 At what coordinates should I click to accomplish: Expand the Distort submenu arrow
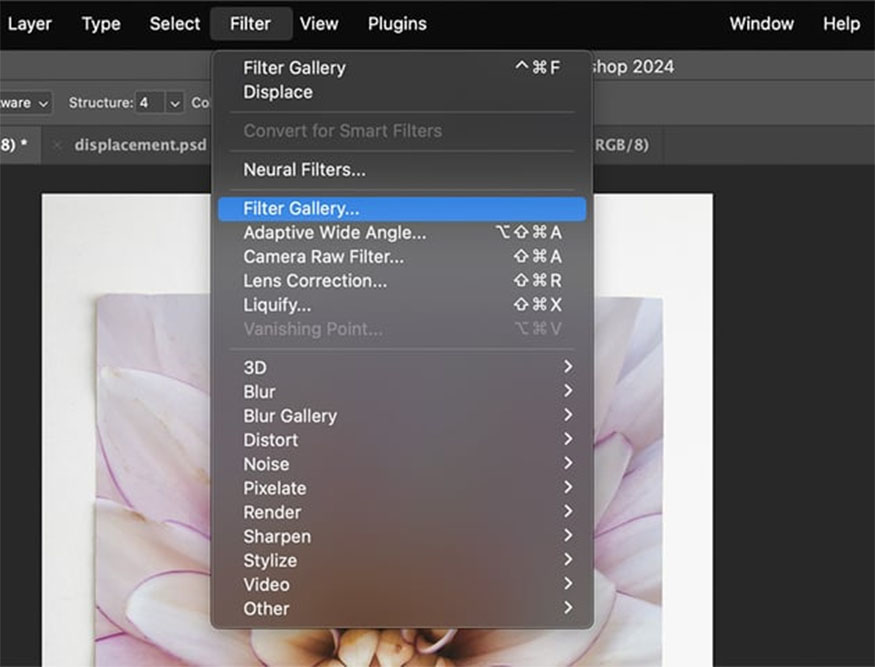568,439
